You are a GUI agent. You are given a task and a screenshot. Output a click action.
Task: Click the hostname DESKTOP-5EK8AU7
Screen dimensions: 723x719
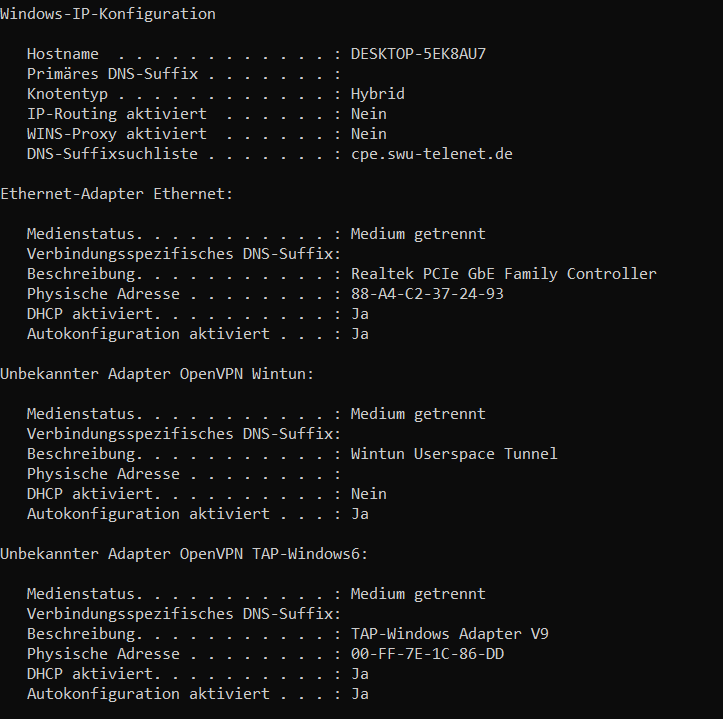(418, 54)
